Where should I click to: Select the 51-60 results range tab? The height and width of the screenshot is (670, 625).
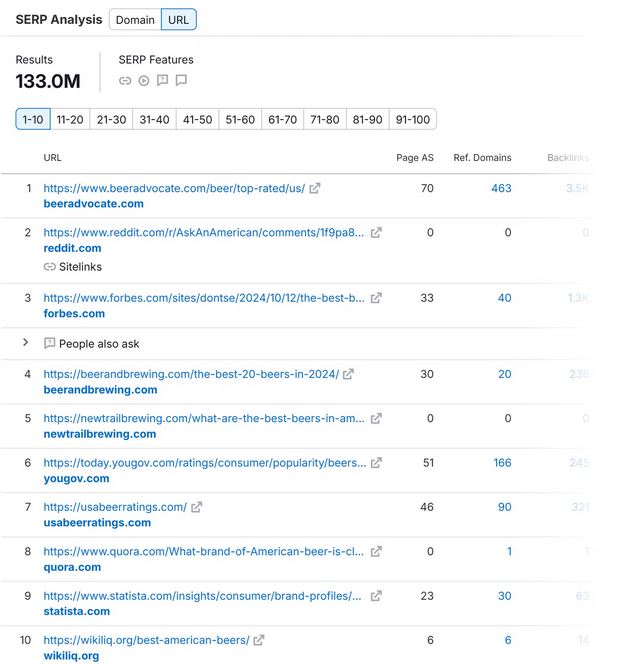coord(240,119)
